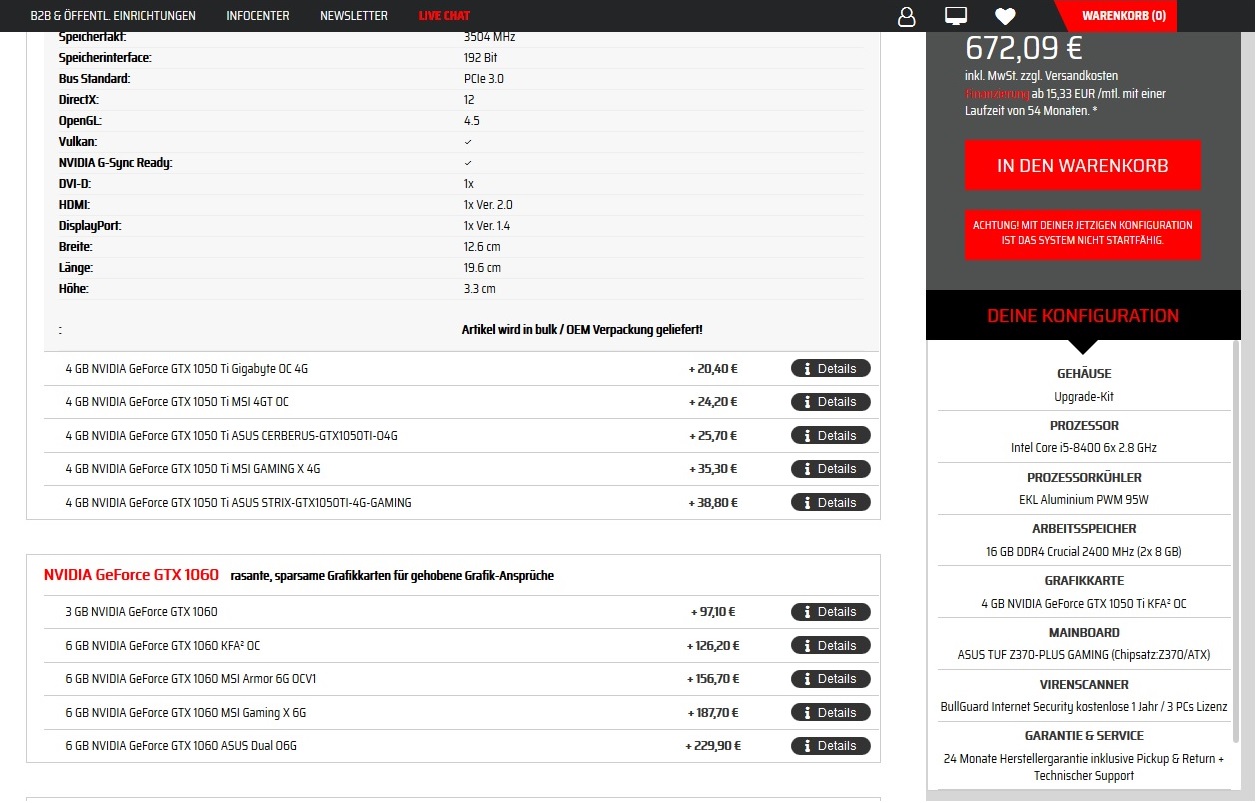This screenshot has width=1256, height=803.
Task: Open Details for GTX 1050 Ti Gigabyte OC 4G
Action: (831, 369)
